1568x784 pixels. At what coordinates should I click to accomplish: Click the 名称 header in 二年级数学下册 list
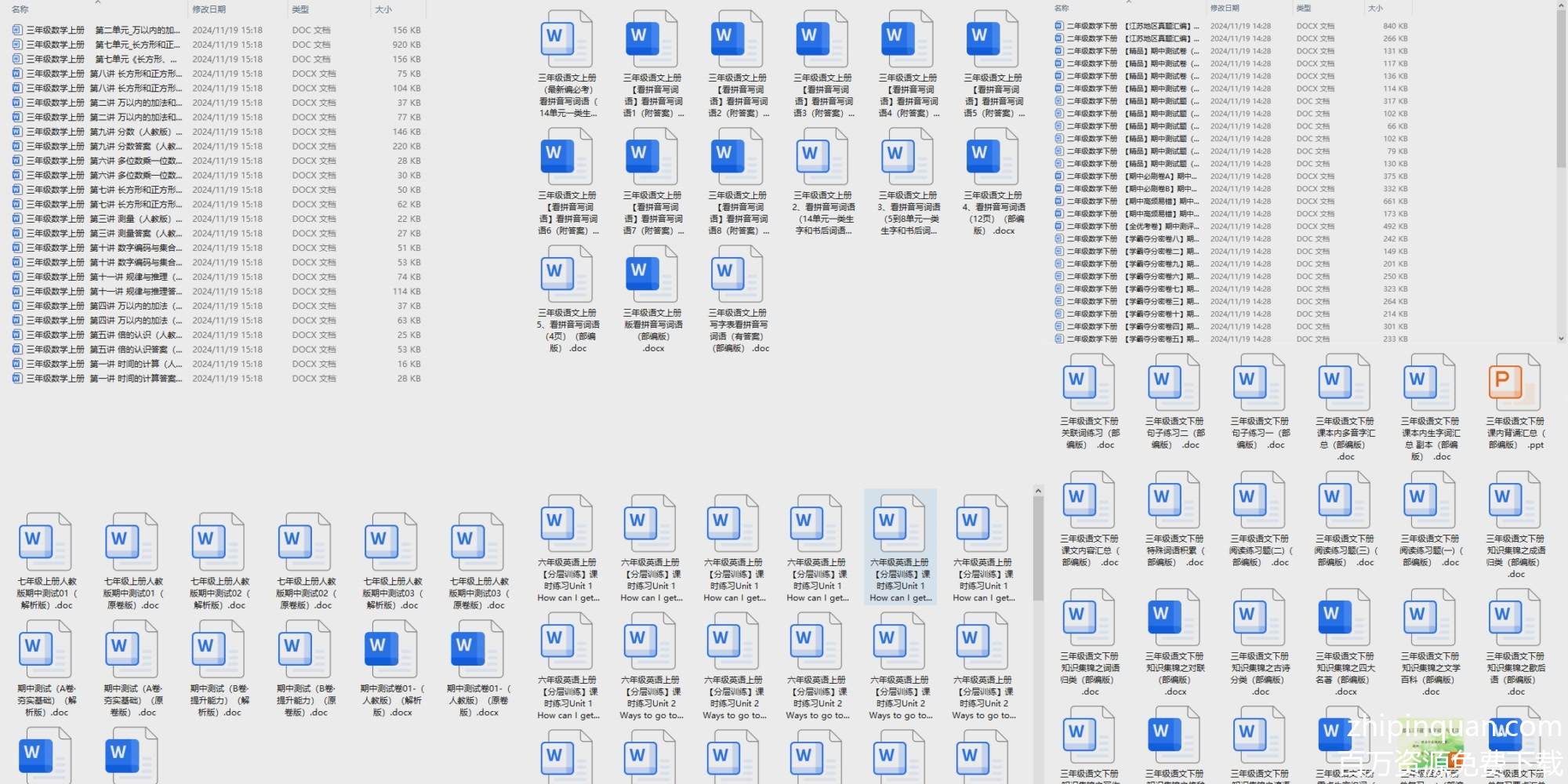[x=1062, y=8]
